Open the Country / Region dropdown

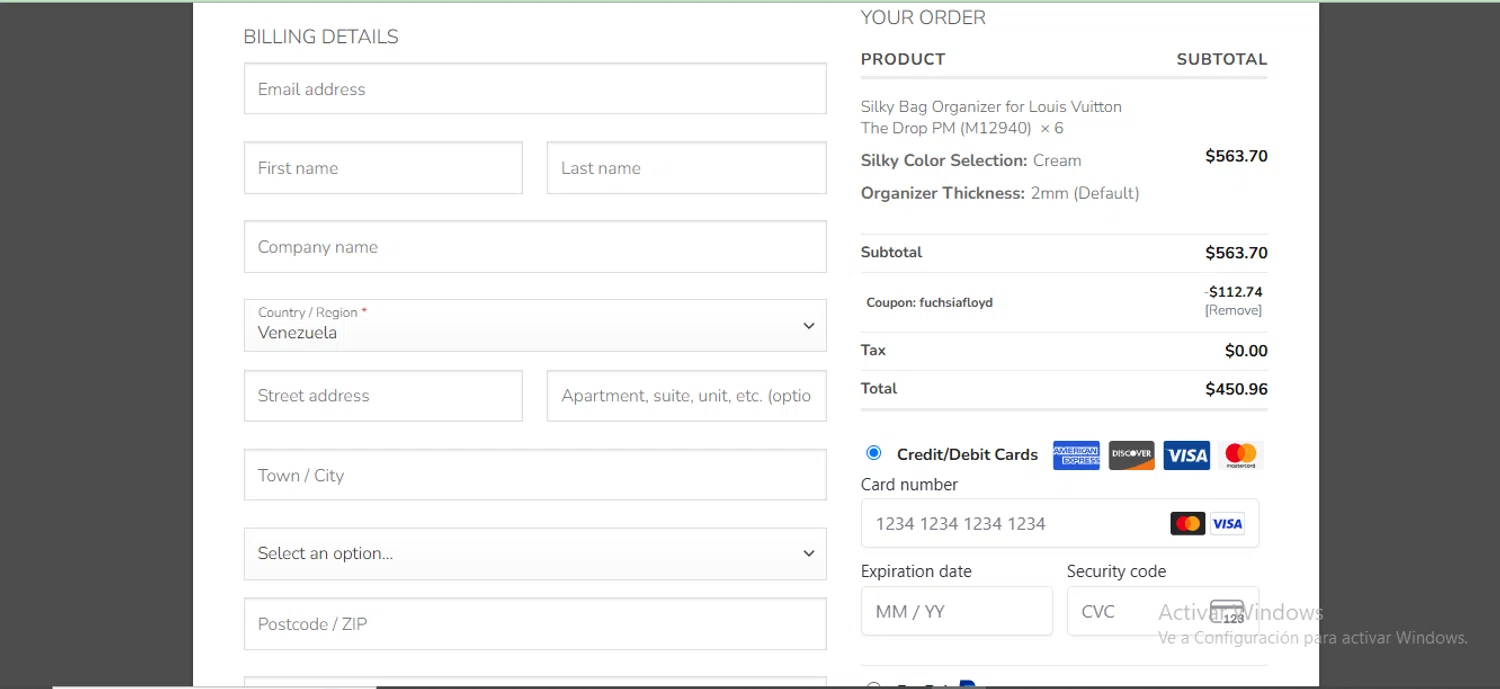pos(535,325)
